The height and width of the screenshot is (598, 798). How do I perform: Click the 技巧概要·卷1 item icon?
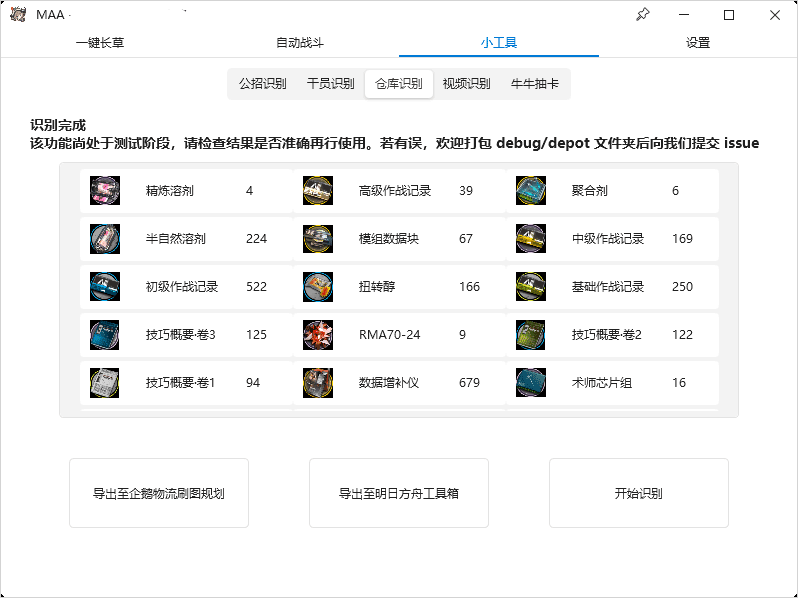coord(105,383)
